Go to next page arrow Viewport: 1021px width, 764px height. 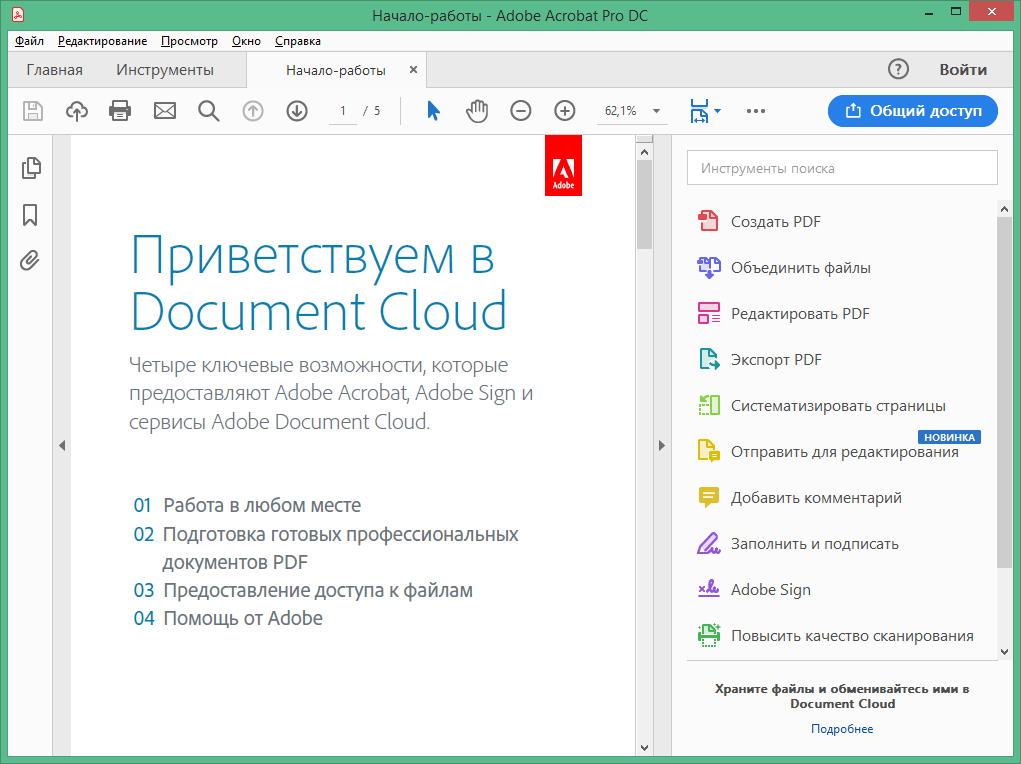[297, 111]
